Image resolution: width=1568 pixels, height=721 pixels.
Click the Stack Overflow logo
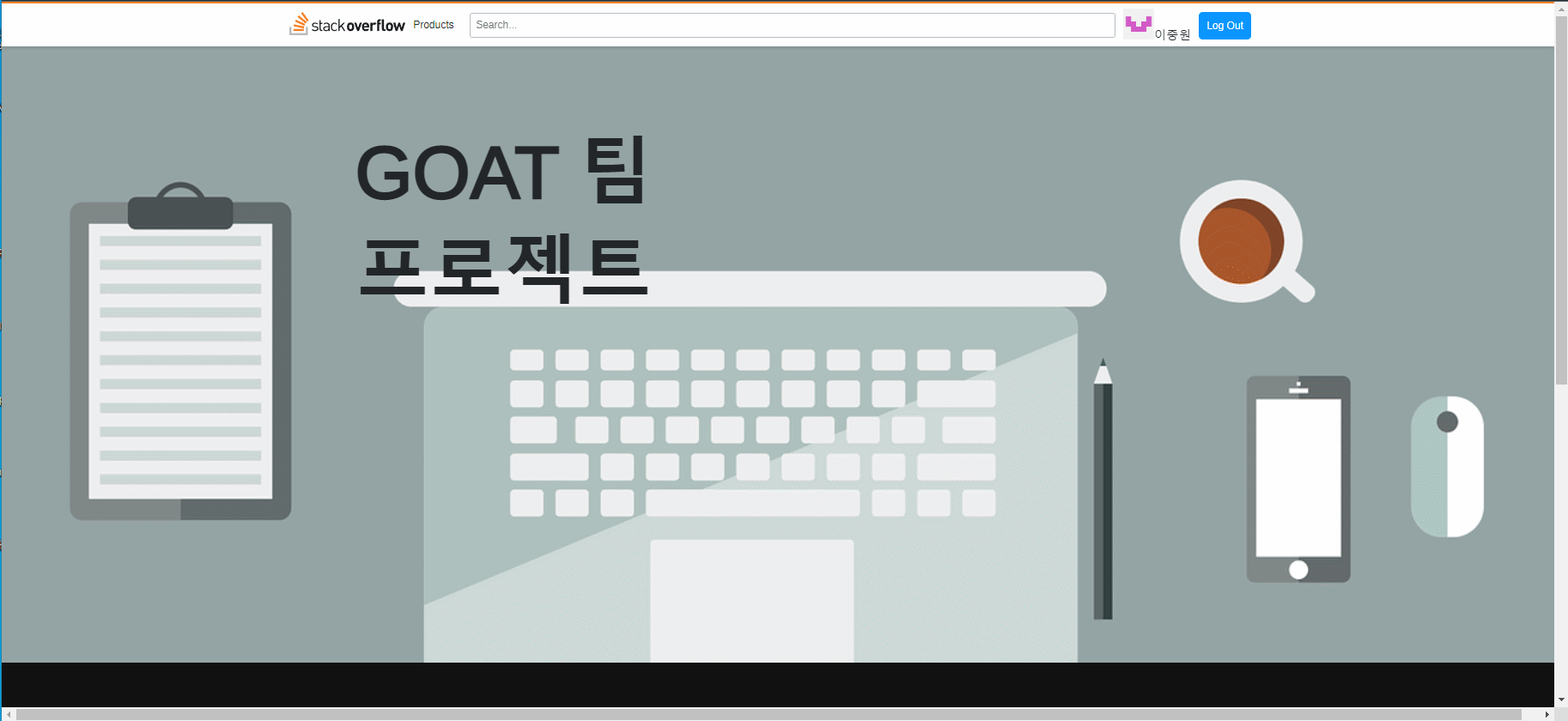347,25
